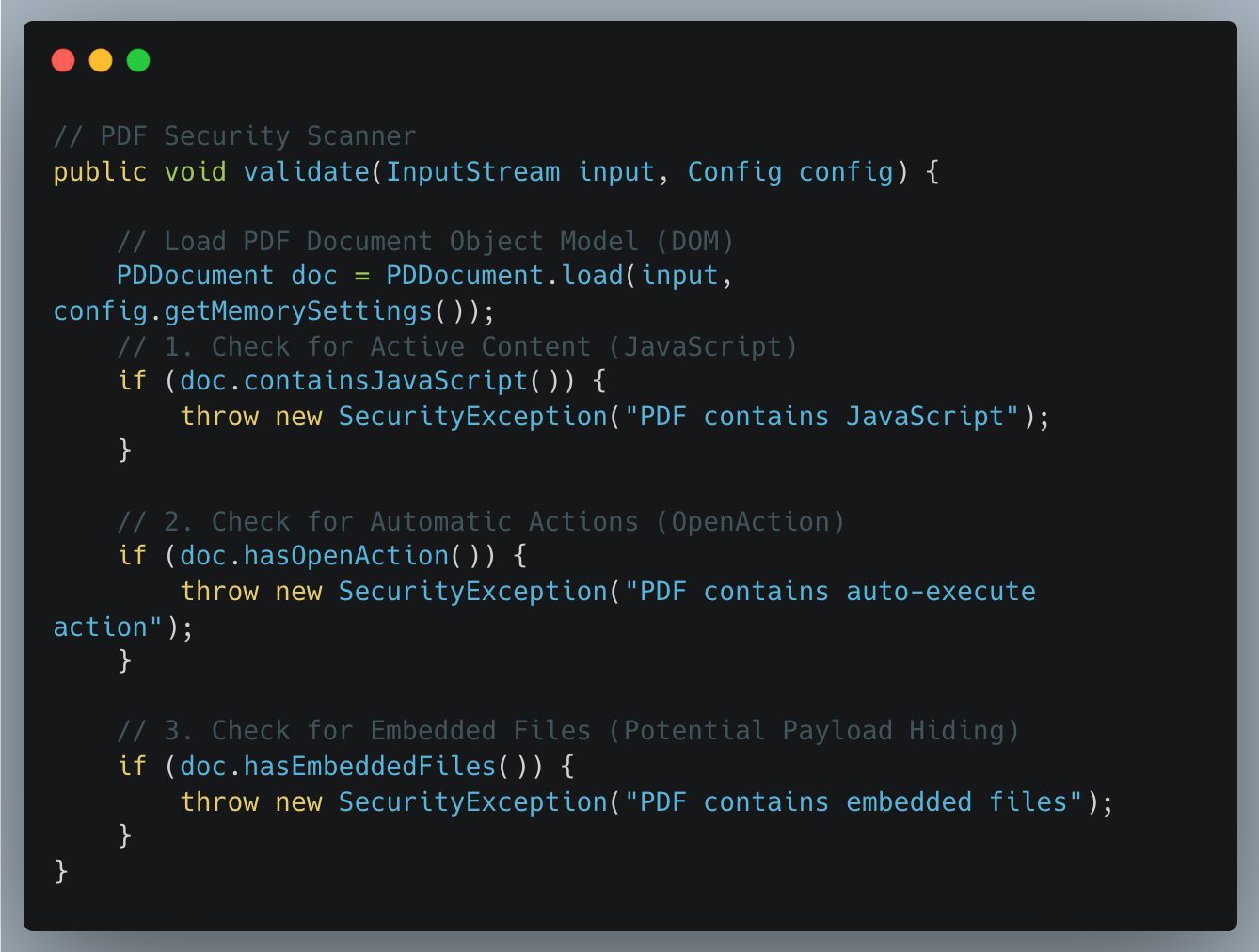Click the green maximize window button
Screen dimensions: 1259x952
(138, 60)
